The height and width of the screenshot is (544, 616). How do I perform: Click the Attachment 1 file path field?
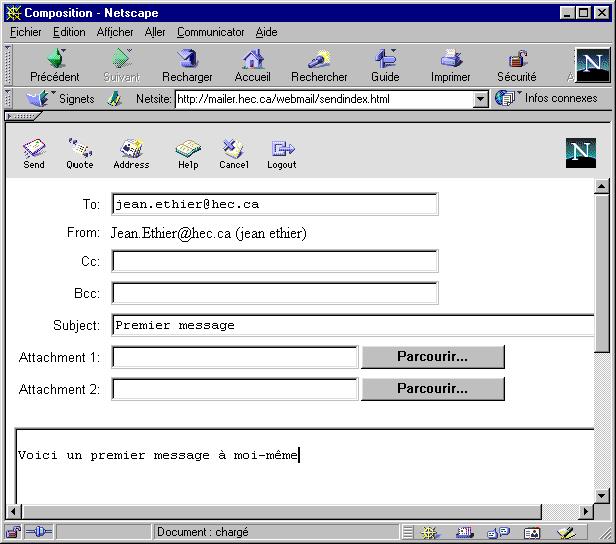[x=235, y=357]
